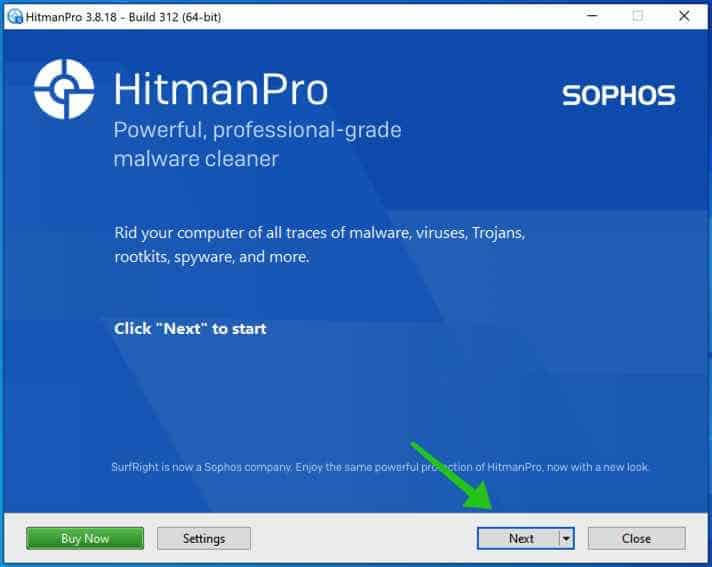The width and height of the screenshot is (712, 567).
Task: Click the Close button at bottom right
Action: pyautogui.click(x=637, y=538)
